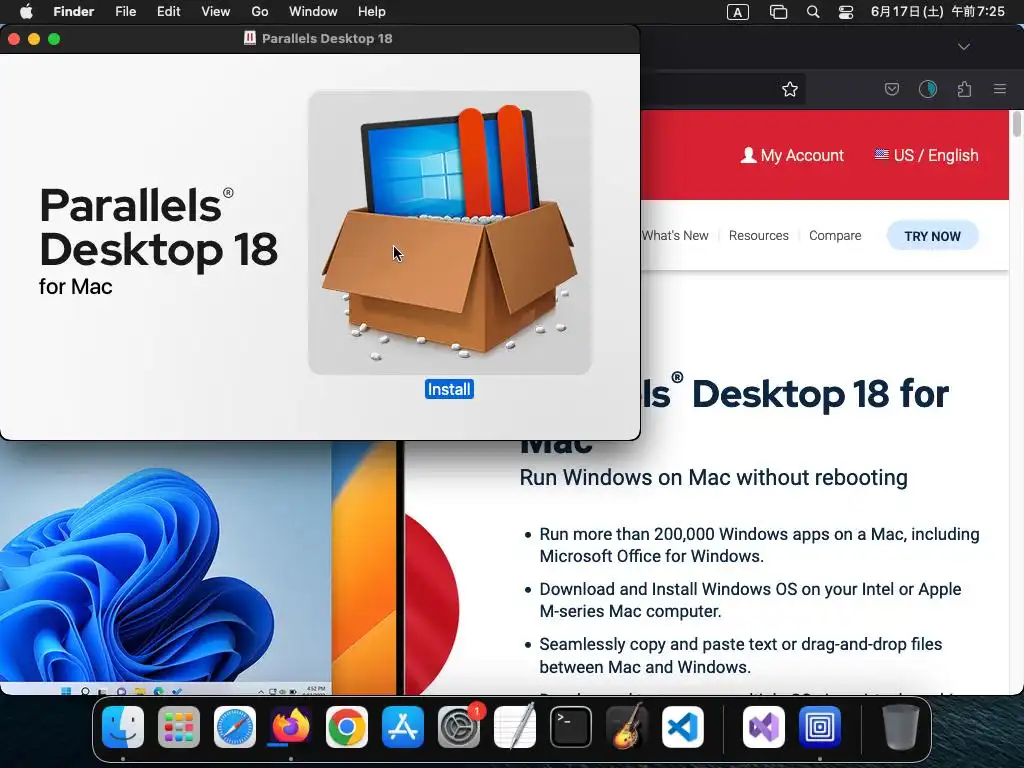Viewport: 1024px width, 768px height.
Task: Click the Parallels Desktop installer box icon
Action: point(450,232)
